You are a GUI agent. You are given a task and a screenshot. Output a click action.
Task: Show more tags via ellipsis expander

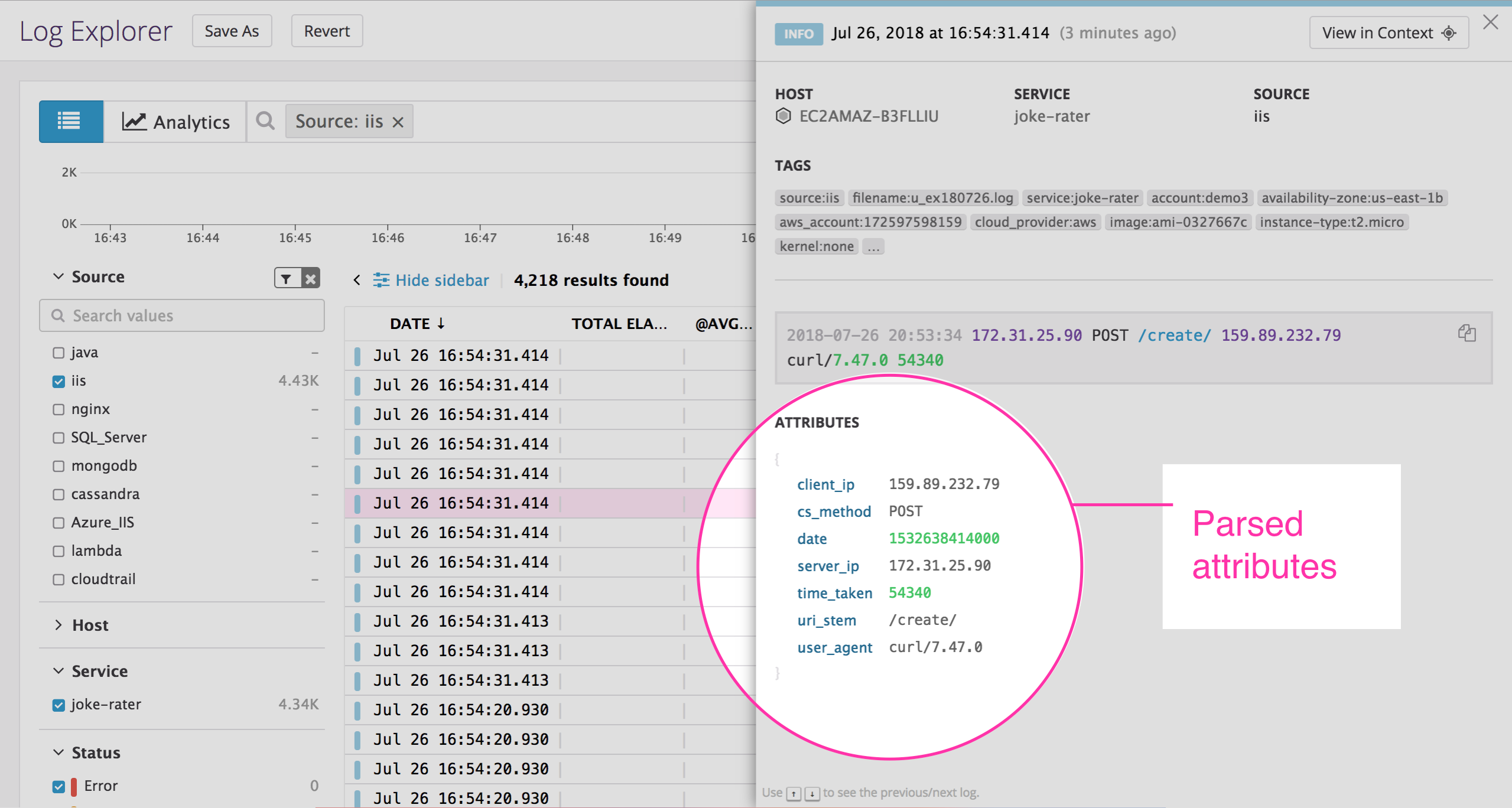click(873, 246)
